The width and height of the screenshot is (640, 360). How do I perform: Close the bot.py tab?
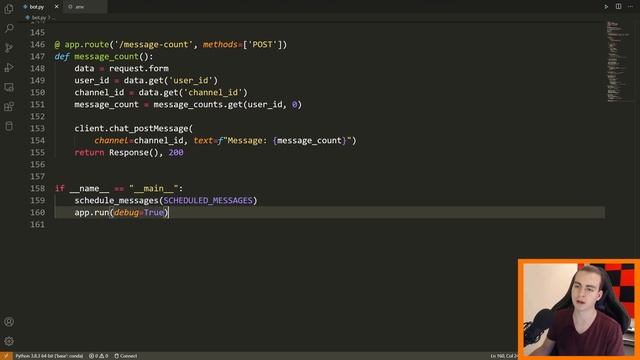coord(56,7)
